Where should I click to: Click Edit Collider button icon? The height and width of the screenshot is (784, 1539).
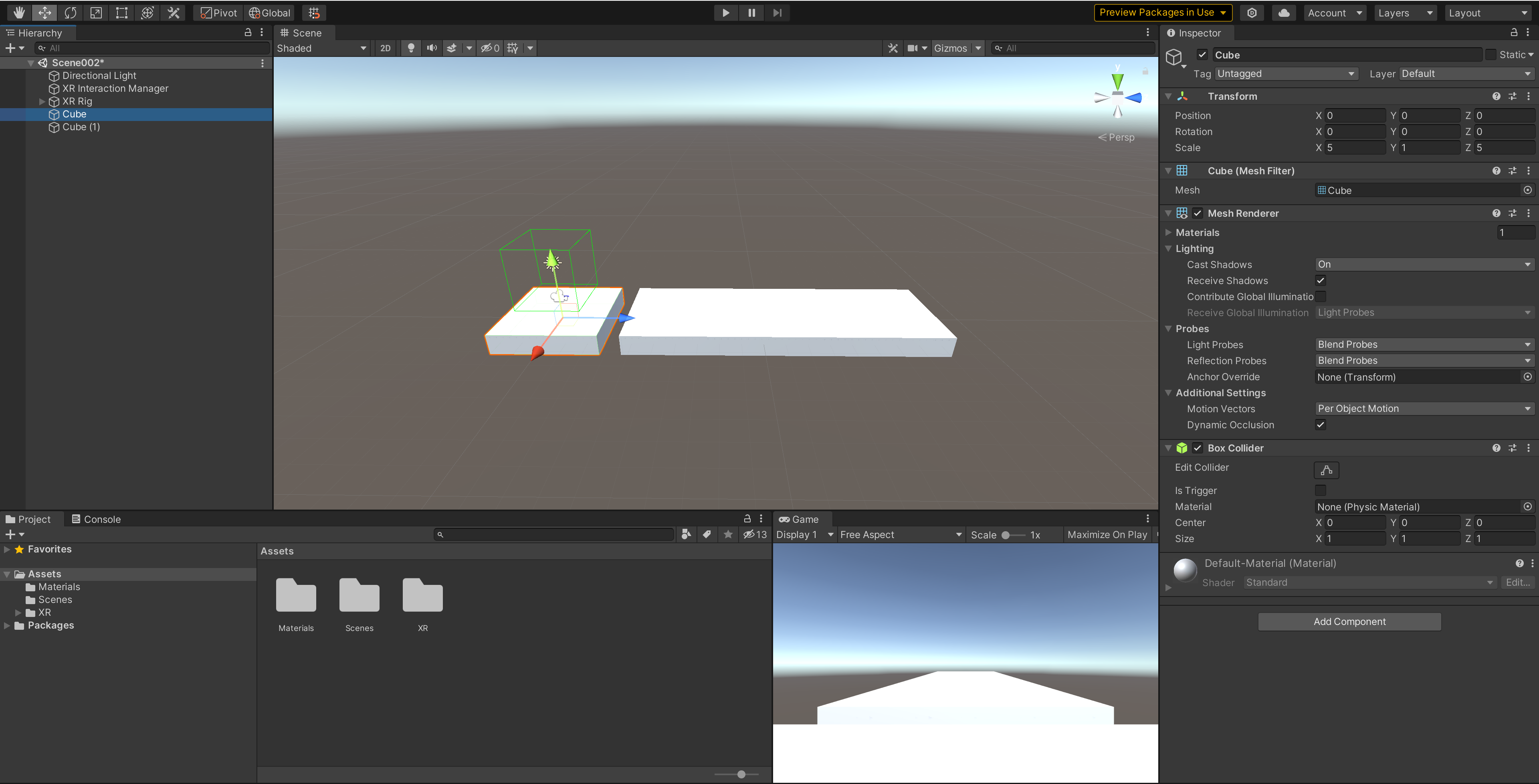click(1326, 470)
